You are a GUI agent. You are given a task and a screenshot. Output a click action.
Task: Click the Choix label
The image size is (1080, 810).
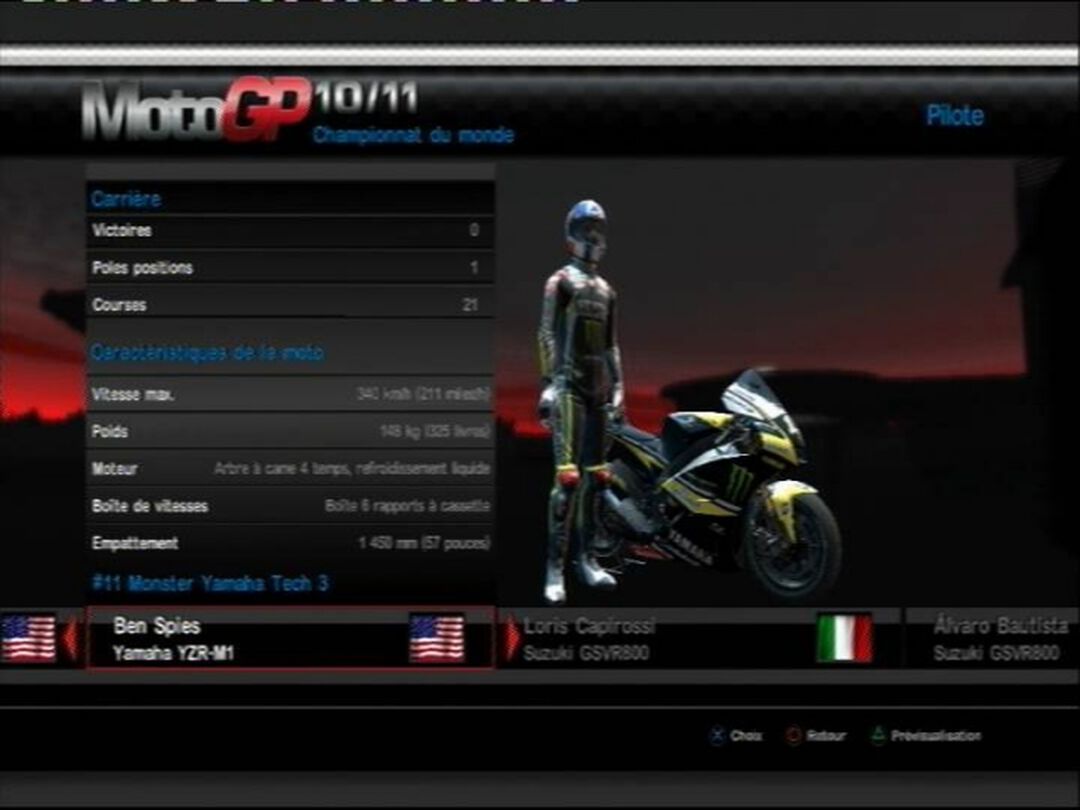coord(746,736)
